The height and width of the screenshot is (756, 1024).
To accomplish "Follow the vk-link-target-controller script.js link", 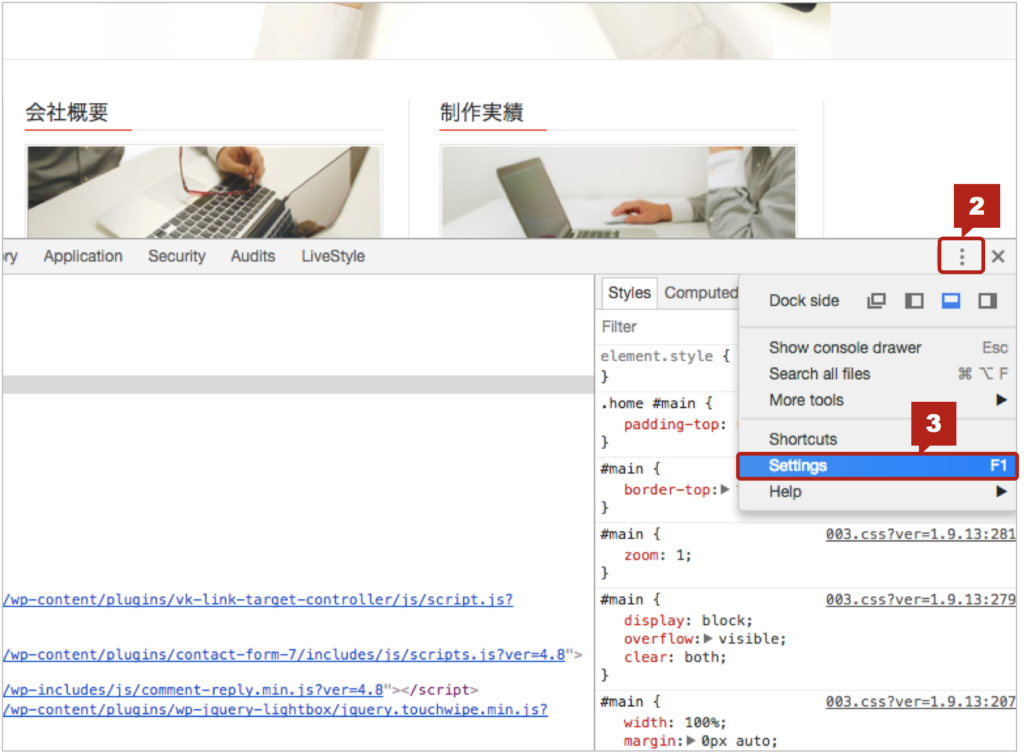I will coord(259,600).
